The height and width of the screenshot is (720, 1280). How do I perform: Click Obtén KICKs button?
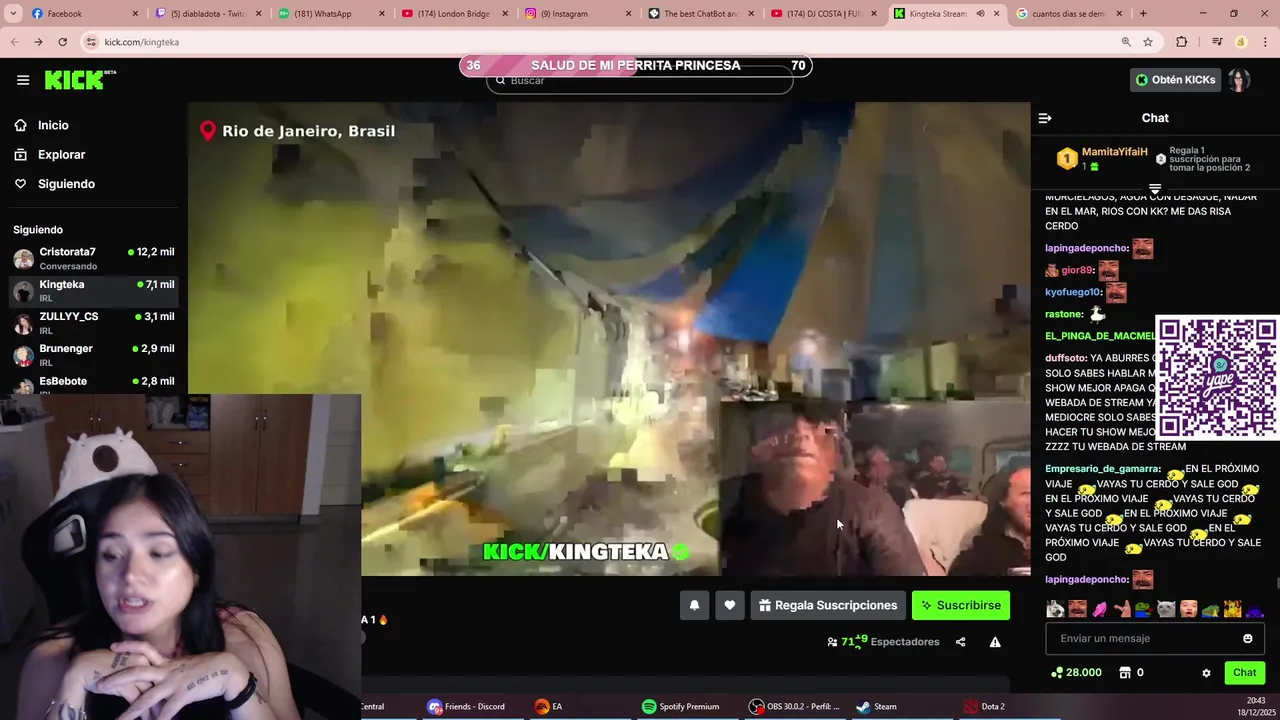pos(1176,80)
